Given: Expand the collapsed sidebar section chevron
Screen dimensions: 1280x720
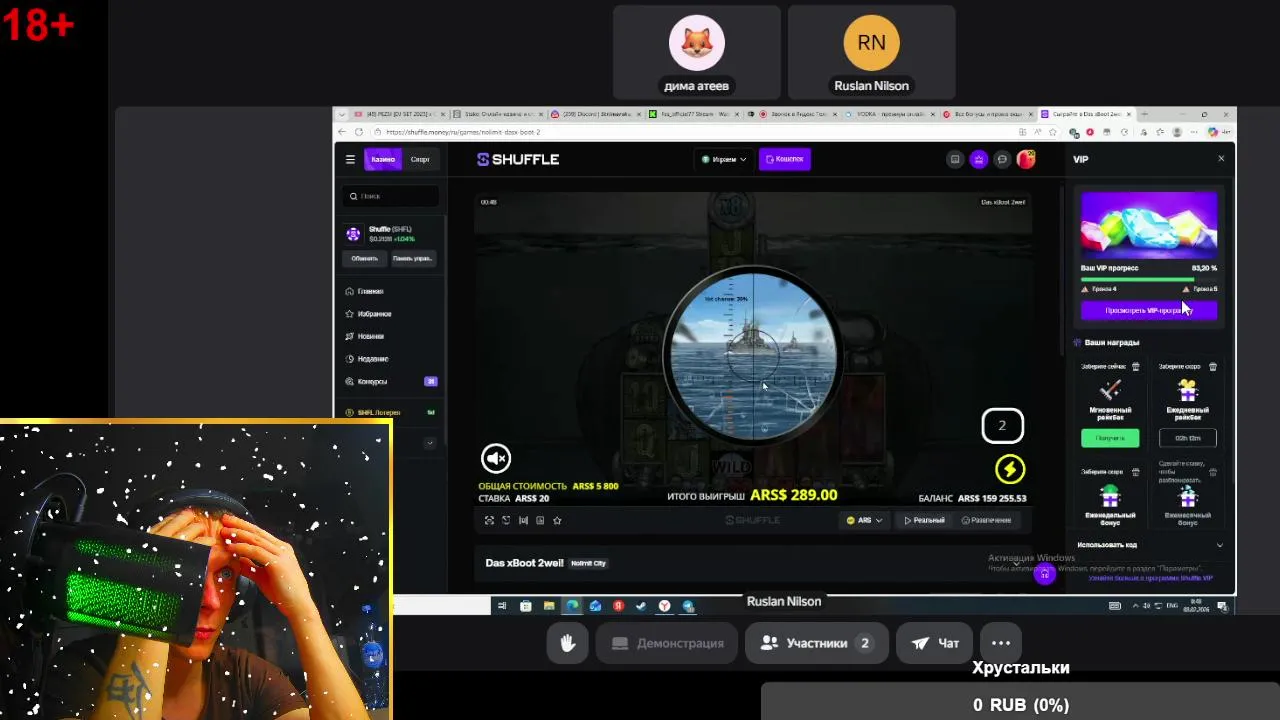Looking at the screenshot, I should (430, 442).
